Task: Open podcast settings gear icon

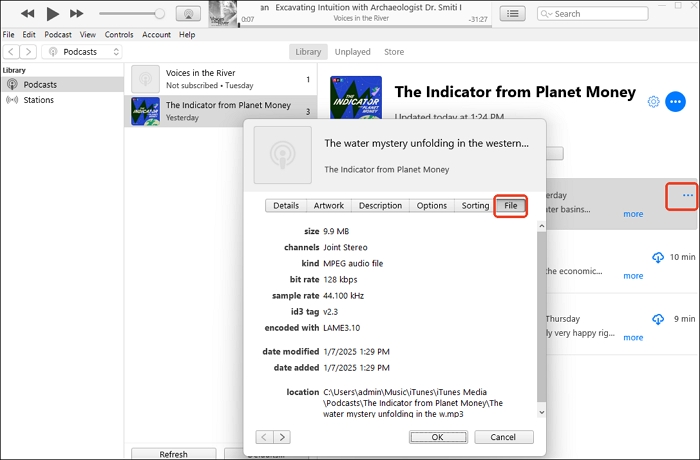Action: point(653,102)
